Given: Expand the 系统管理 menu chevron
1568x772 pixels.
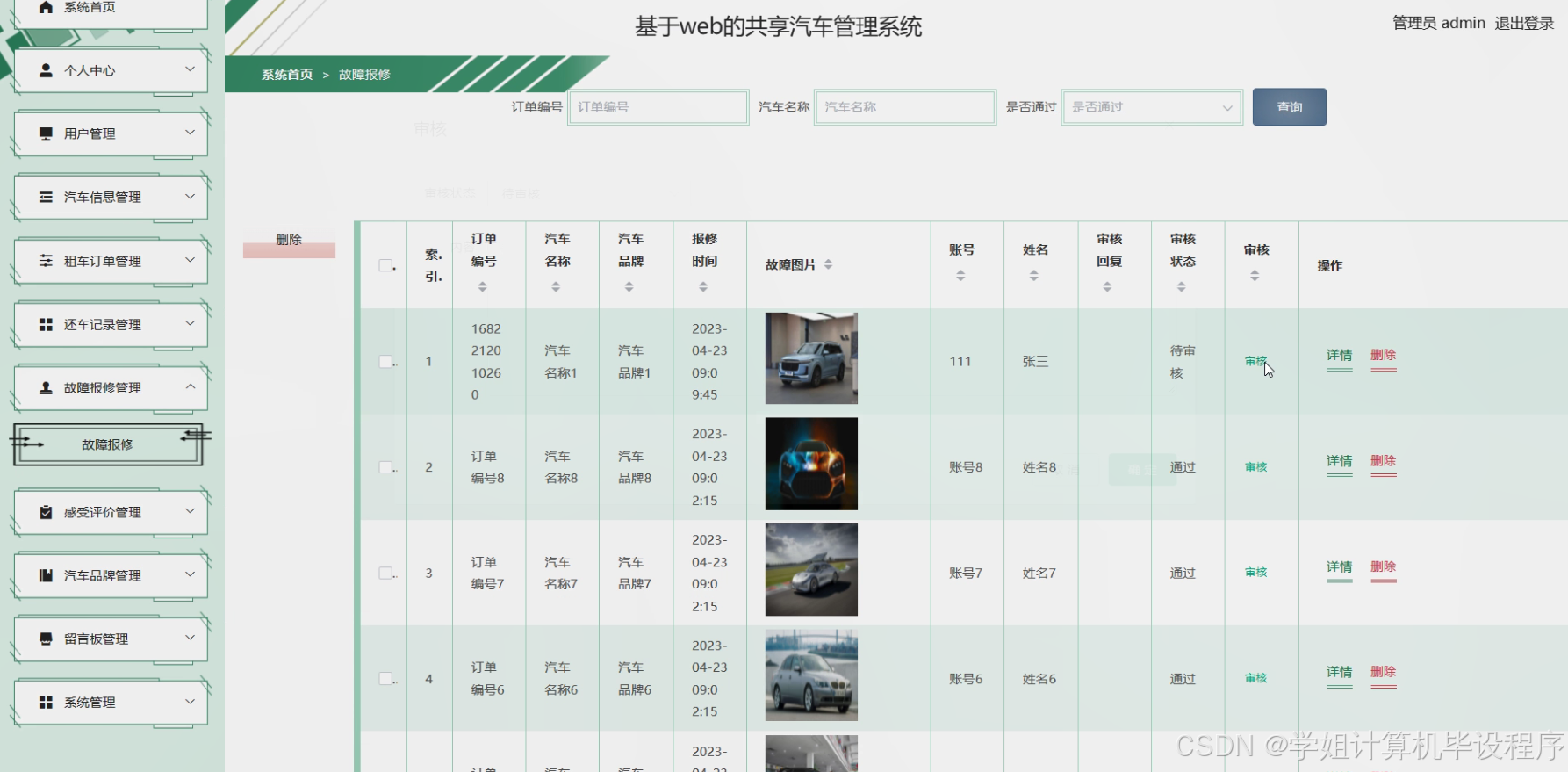Looking at the screenshot, I should coord(190,701).
